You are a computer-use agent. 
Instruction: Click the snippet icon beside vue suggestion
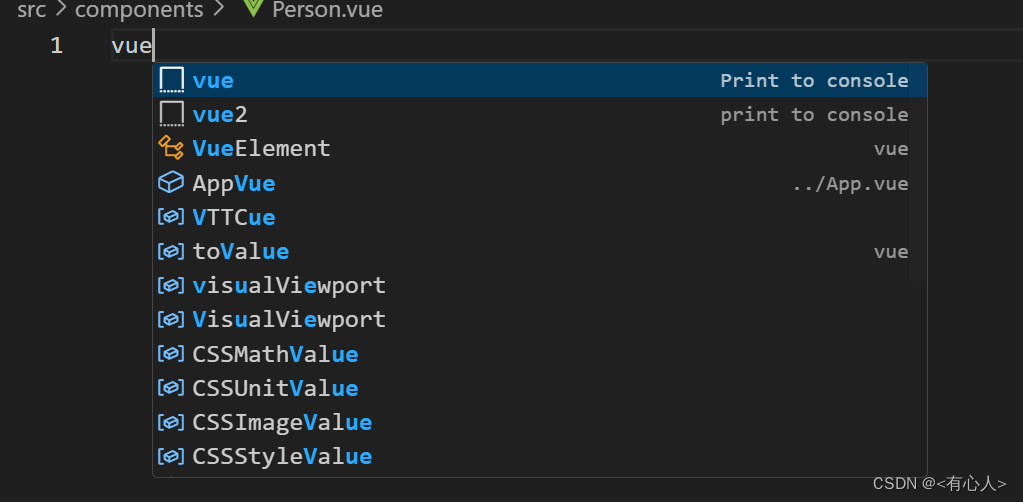tap(172, 80)
